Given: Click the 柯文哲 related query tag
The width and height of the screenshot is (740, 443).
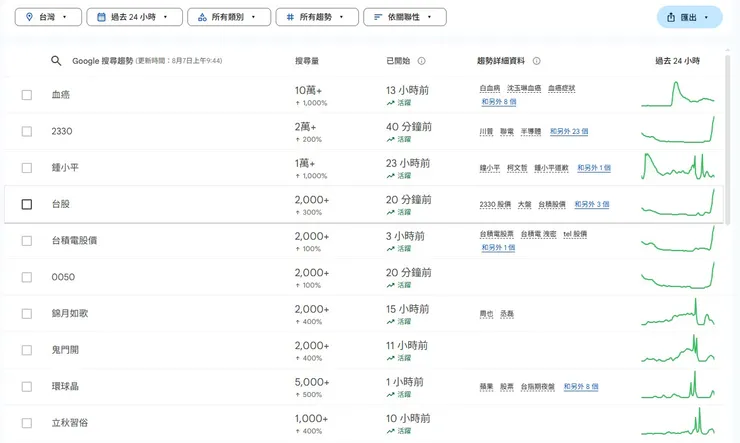Looking at the screenshot, I should (x=517, y=168).
